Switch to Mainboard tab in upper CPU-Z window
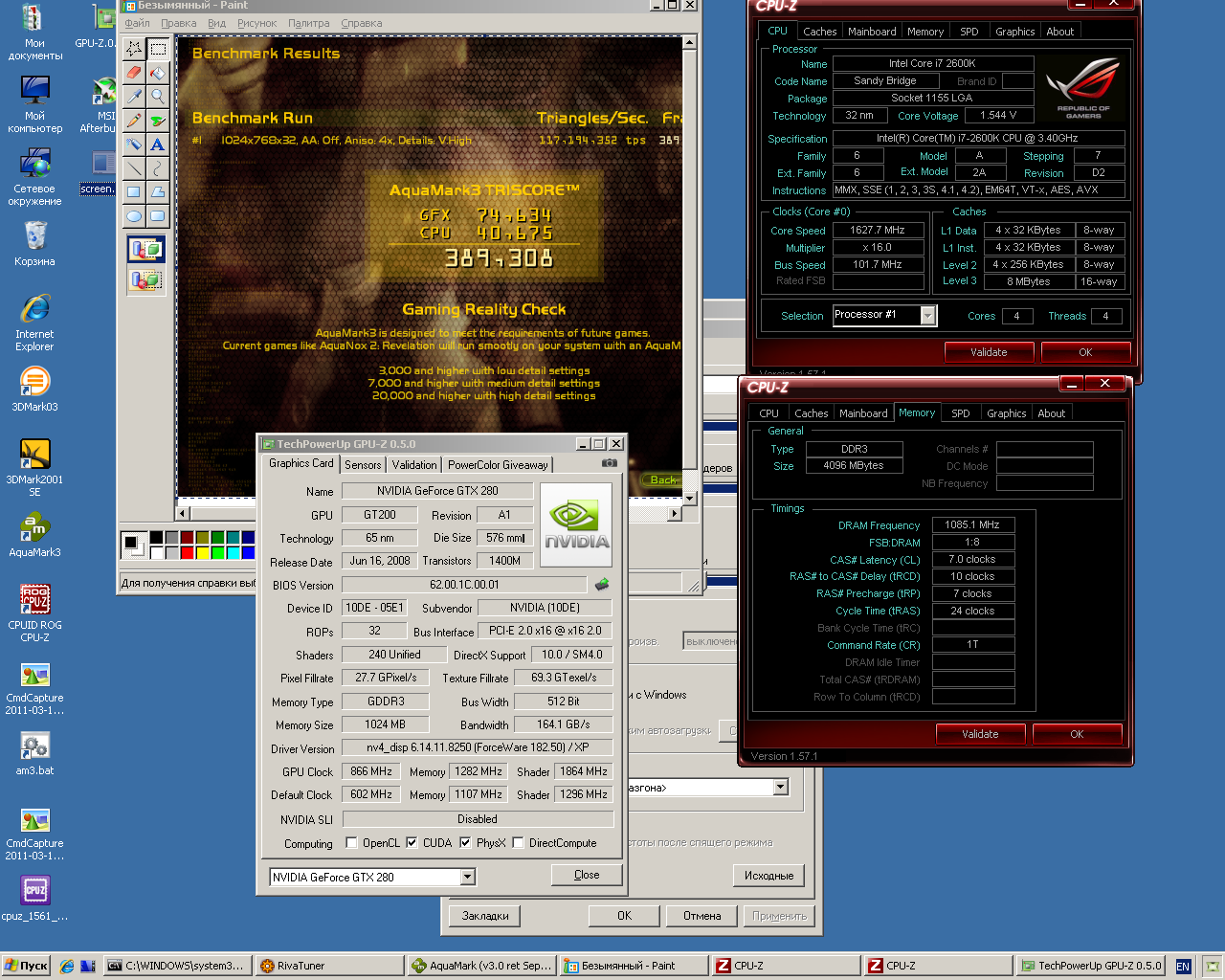The image size is (1225, 980). point(872,32)
